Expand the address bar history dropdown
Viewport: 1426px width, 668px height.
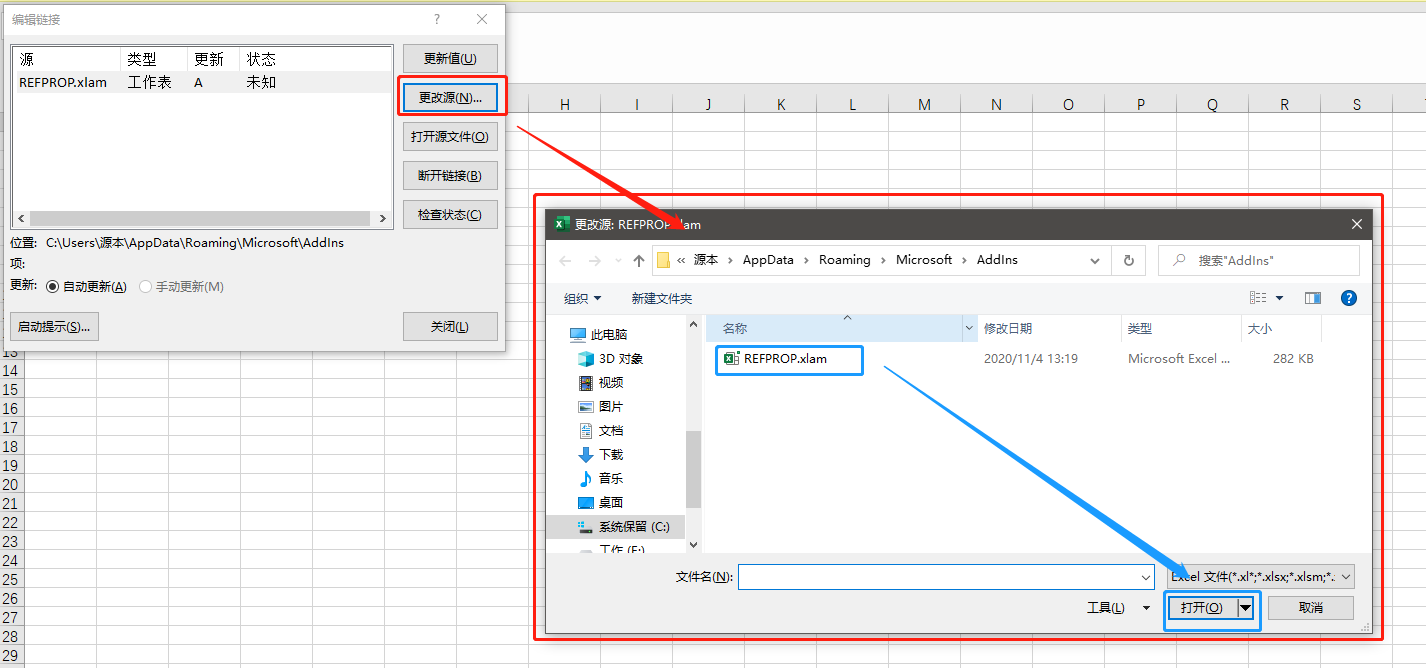1095,260
